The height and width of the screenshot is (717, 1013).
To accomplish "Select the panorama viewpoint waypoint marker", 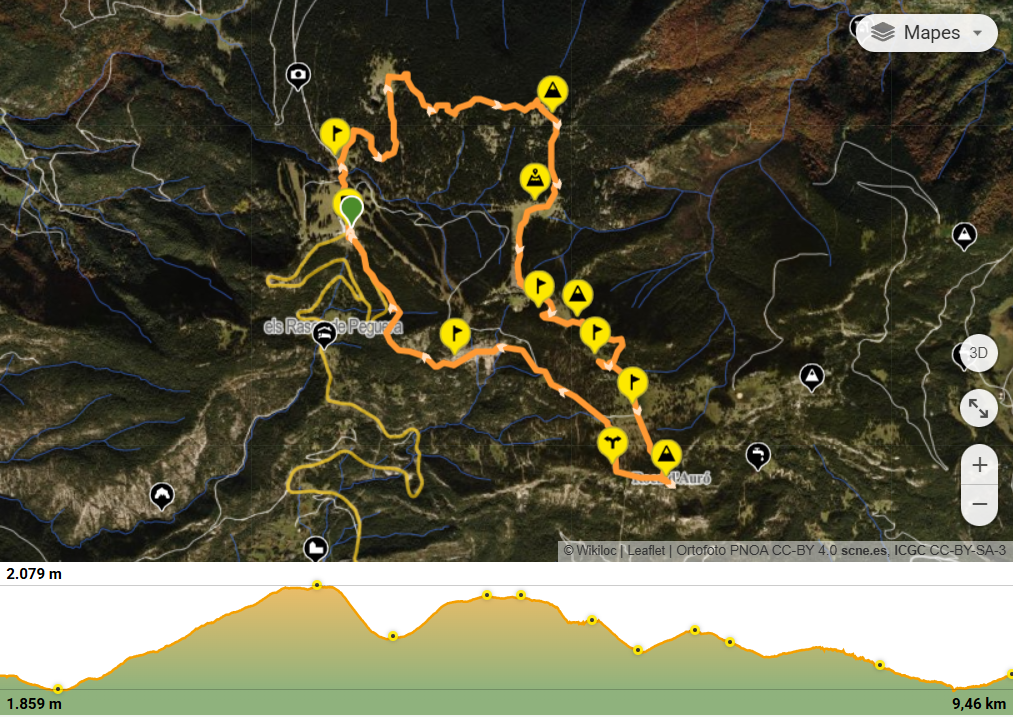I will coord(535,181).
